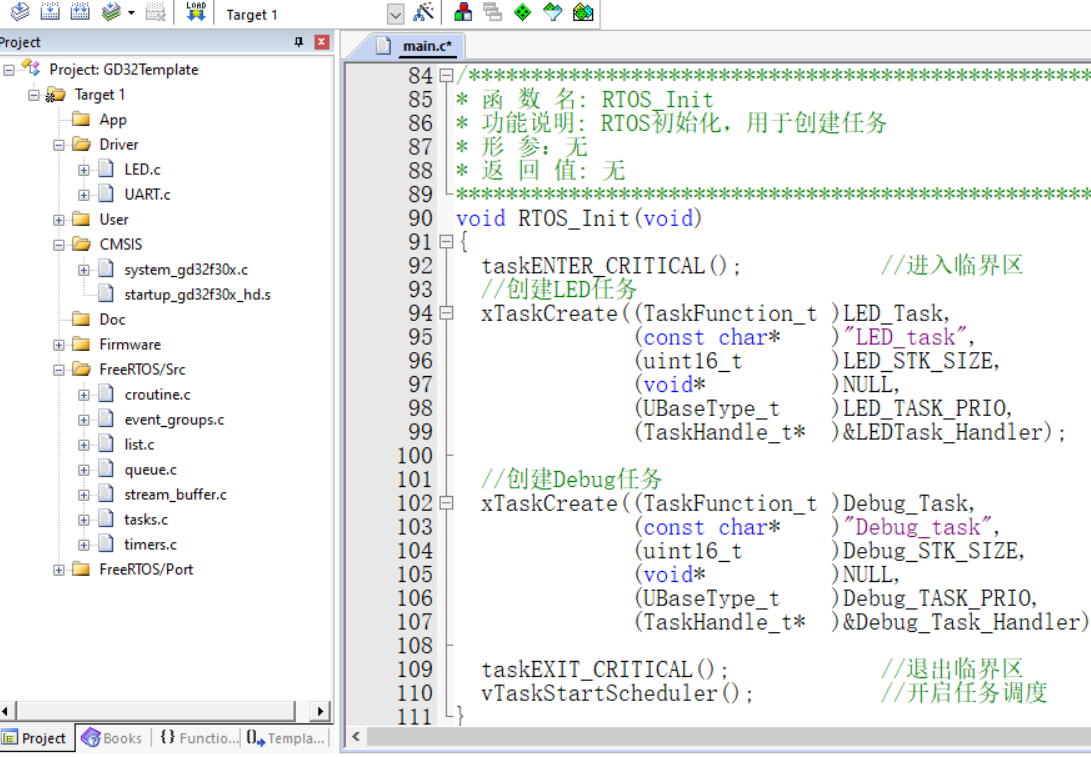The height and width of the screenshot is (757, 1091).
Task: Click the Translate toolbar icon
Action: click(x=19, y=12)
